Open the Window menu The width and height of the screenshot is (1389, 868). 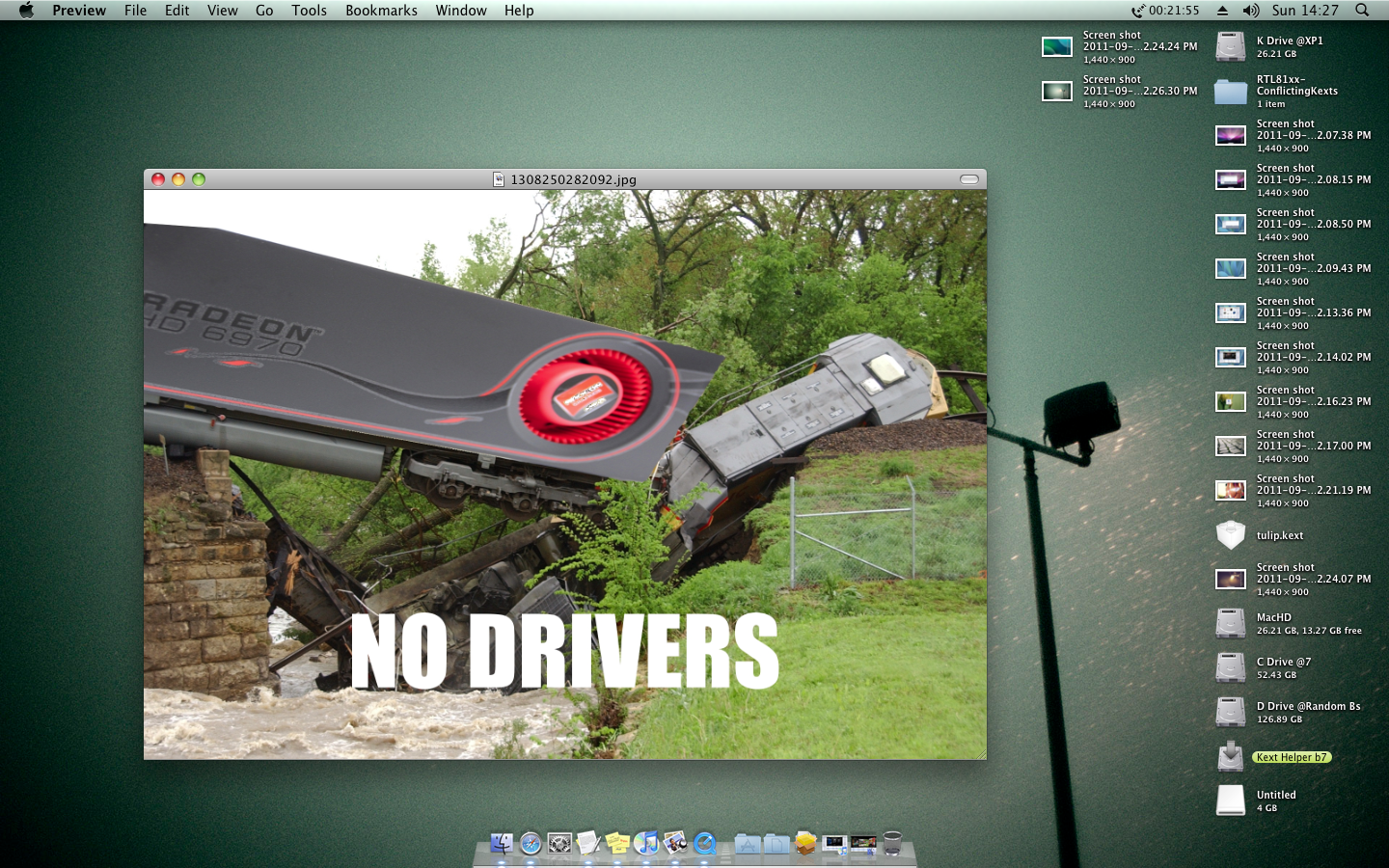[x=461, y=10]
